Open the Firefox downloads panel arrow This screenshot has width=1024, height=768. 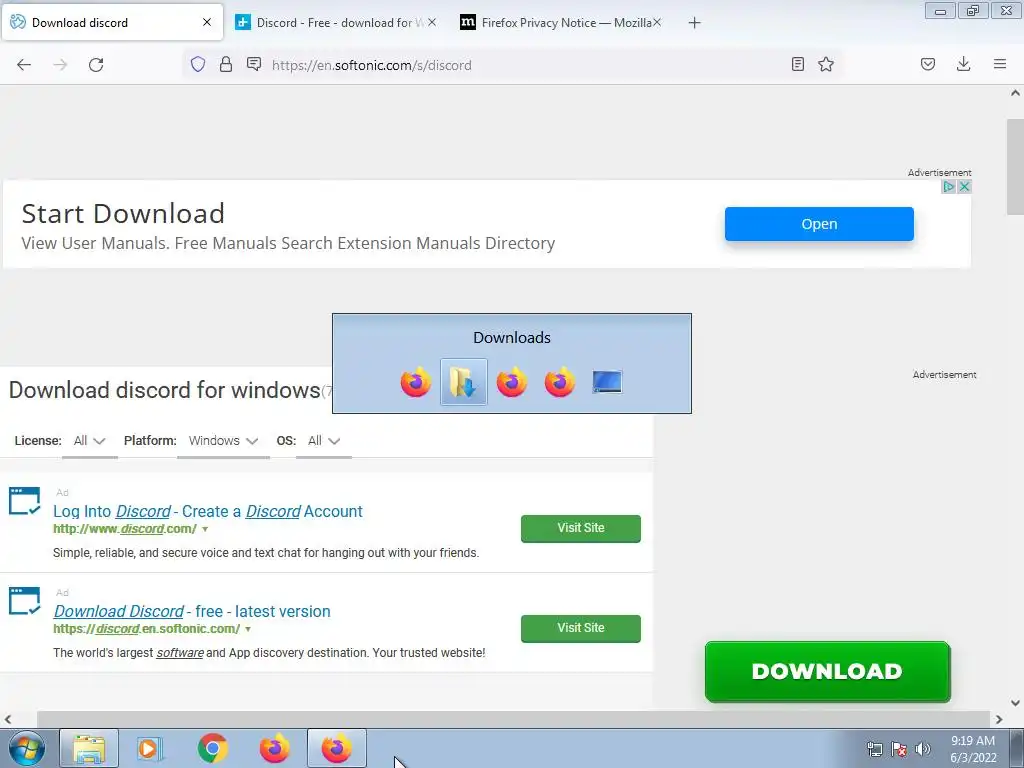coord(963,64)
